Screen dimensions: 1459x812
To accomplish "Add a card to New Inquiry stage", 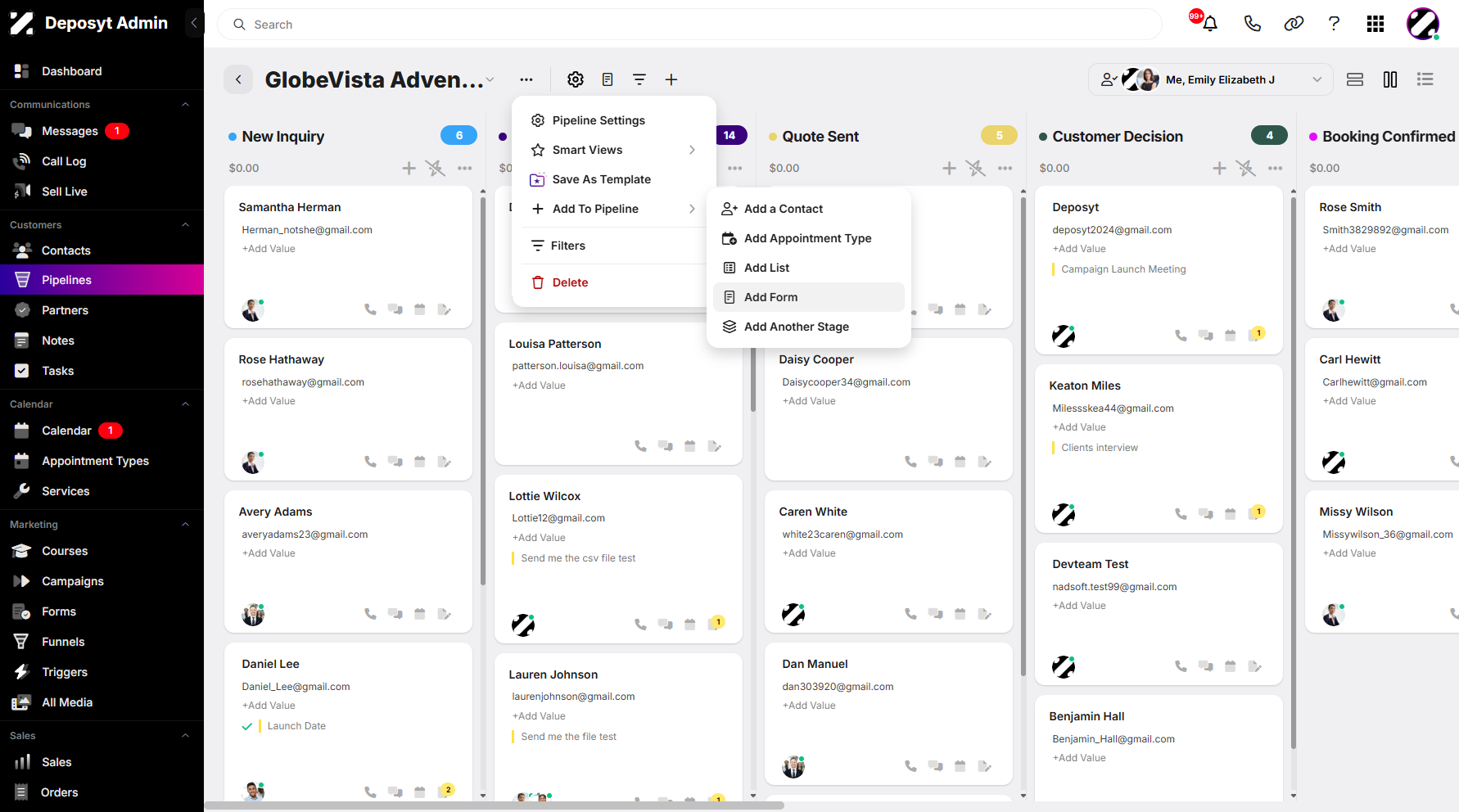I will [x=409, y=168].
